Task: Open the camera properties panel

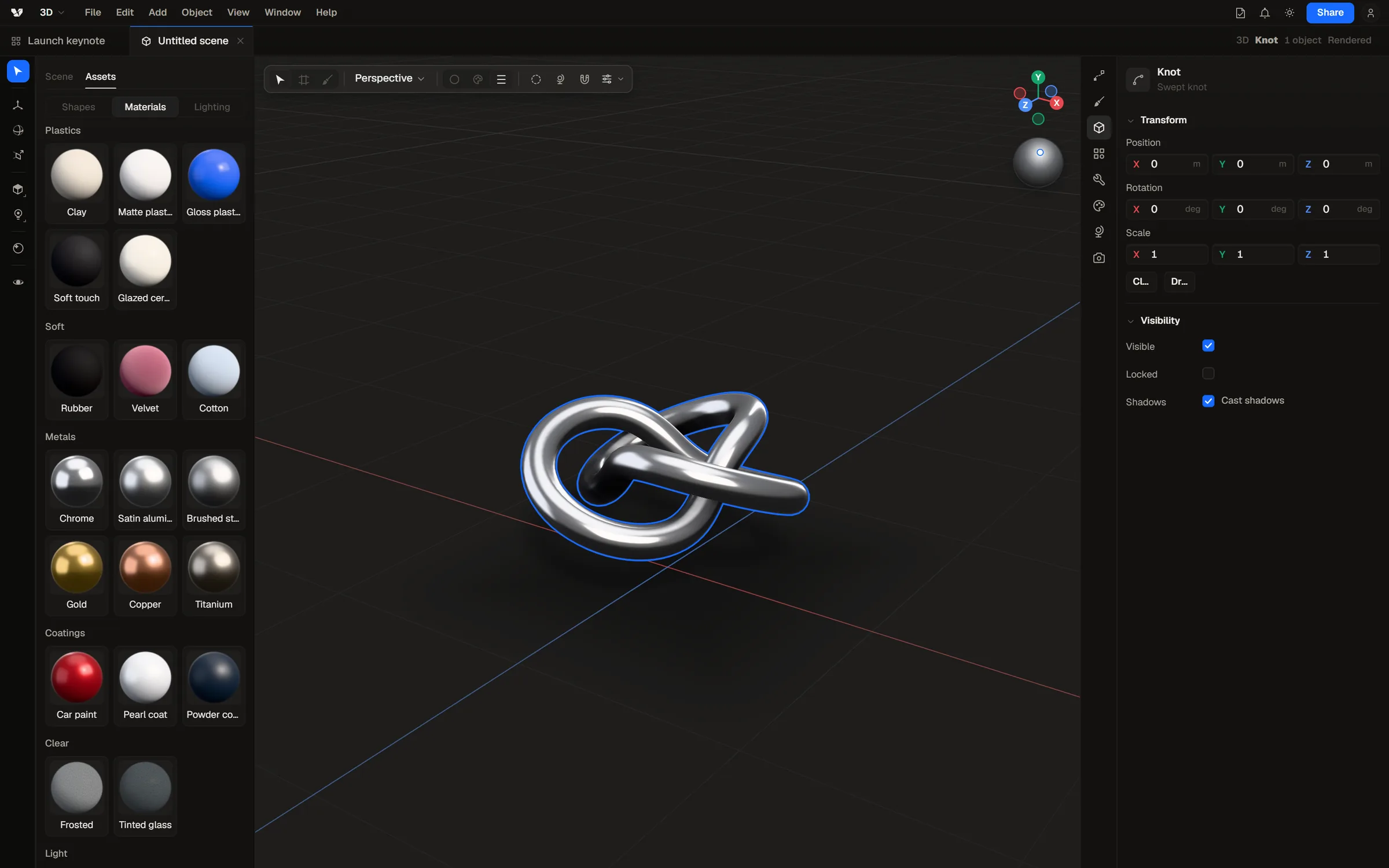Action: click(x=1098, y=258)
